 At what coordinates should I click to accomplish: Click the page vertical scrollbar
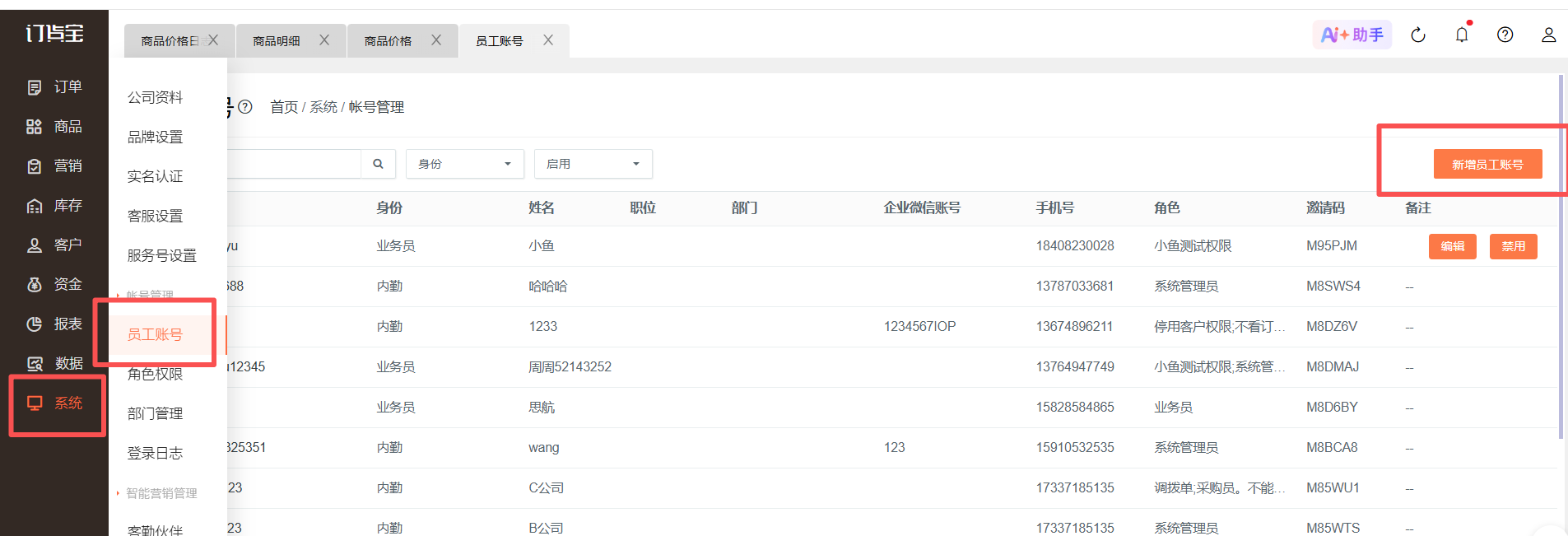pos(1561,257)
